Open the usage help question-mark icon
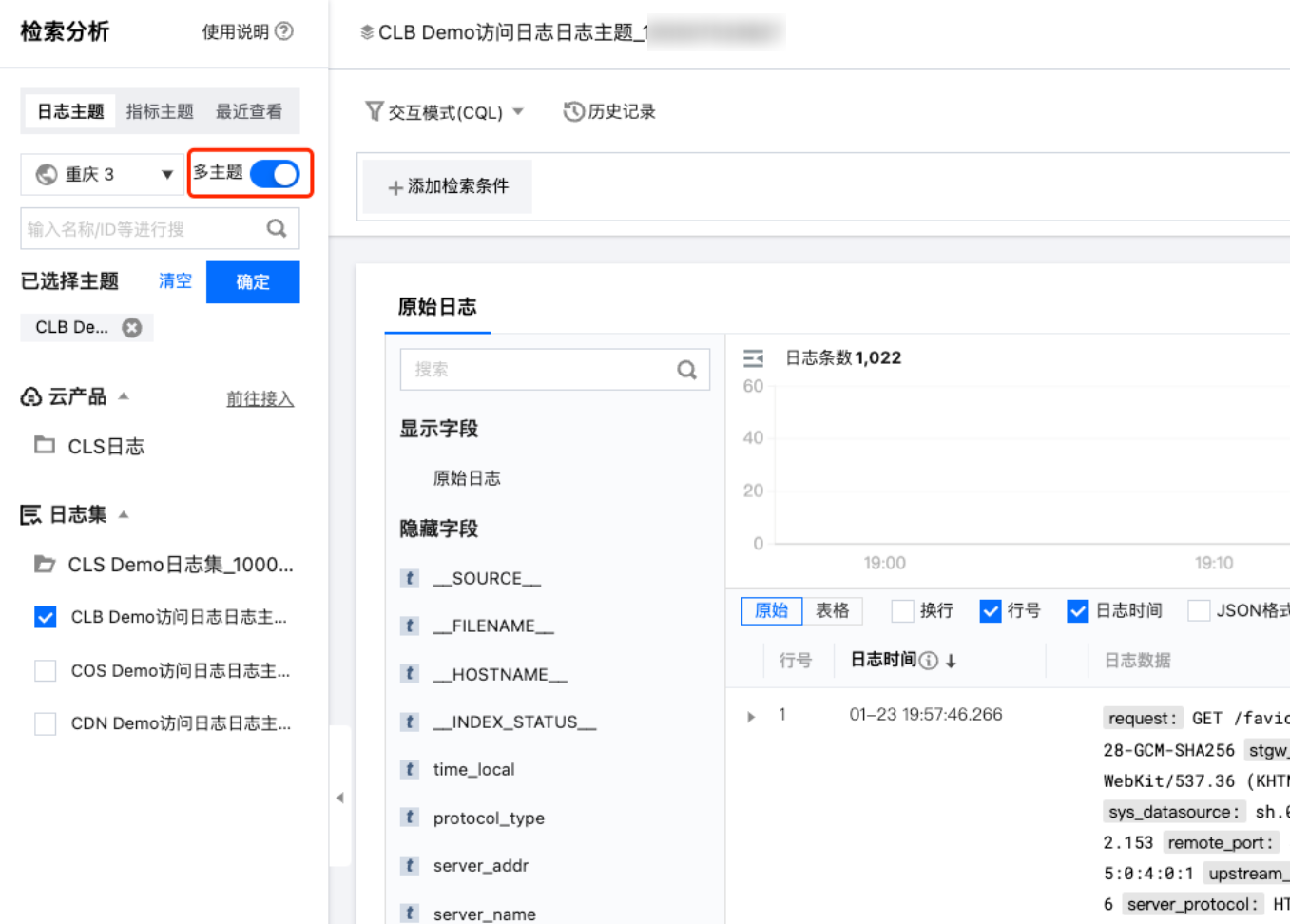The width and height of the screenshot is (1290, 924). coord(284,31)
